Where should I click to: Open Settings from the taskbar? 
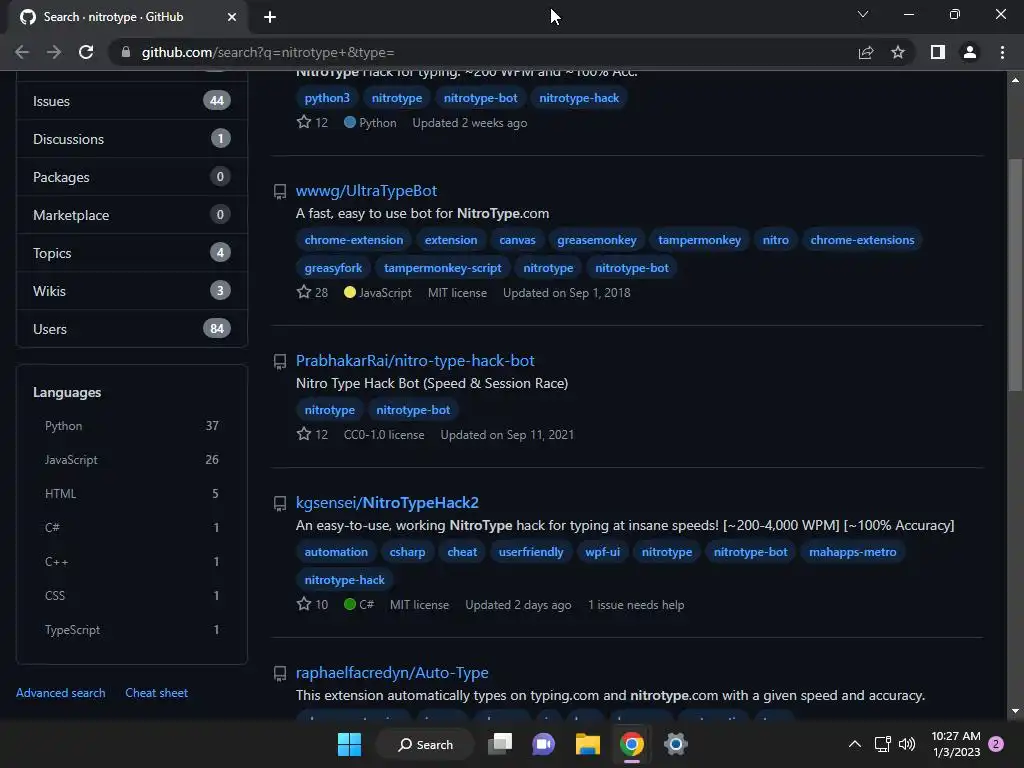[x=676, y=744]
